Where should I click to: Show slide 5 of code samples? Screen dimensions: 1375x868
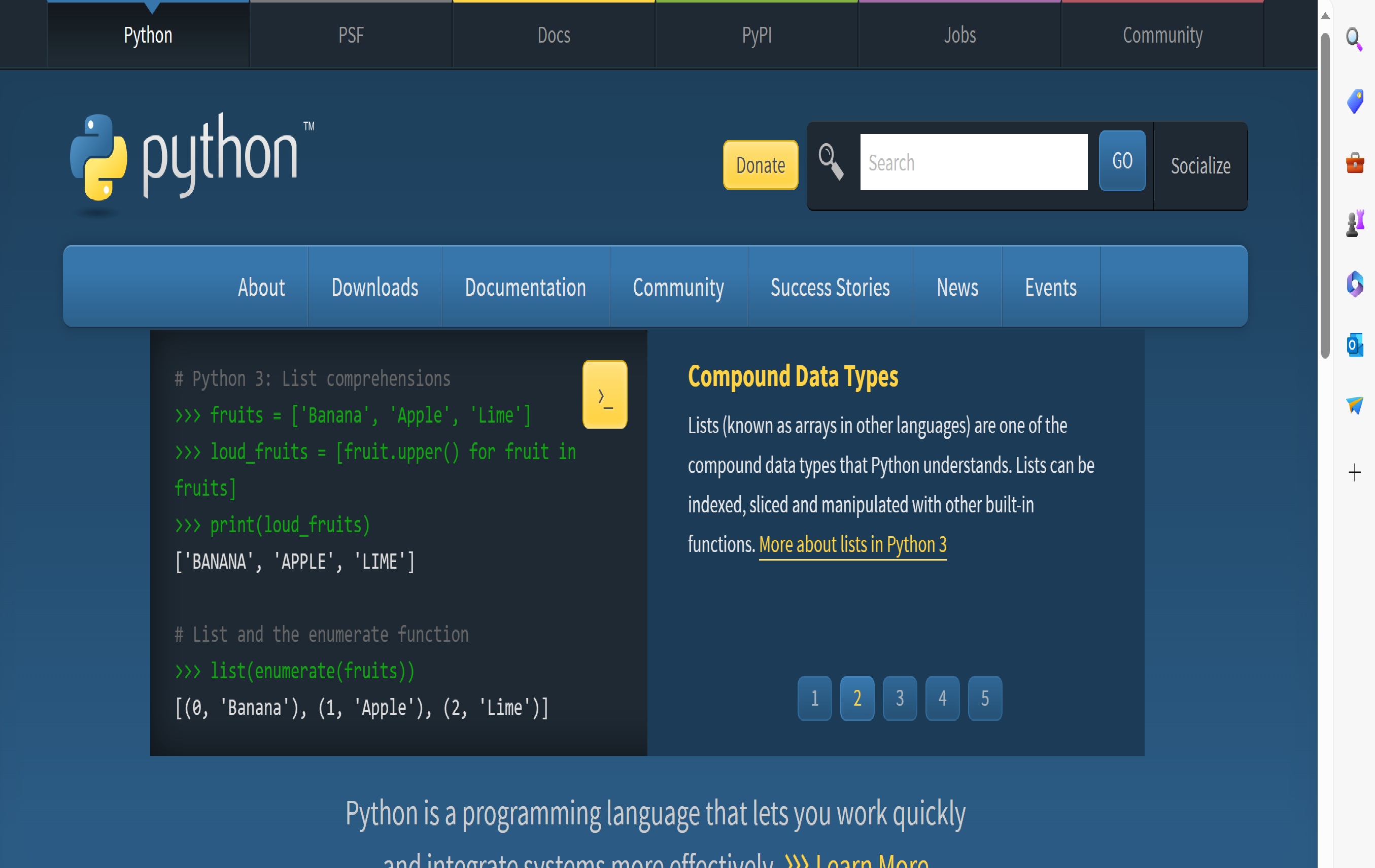click(985, 698)
